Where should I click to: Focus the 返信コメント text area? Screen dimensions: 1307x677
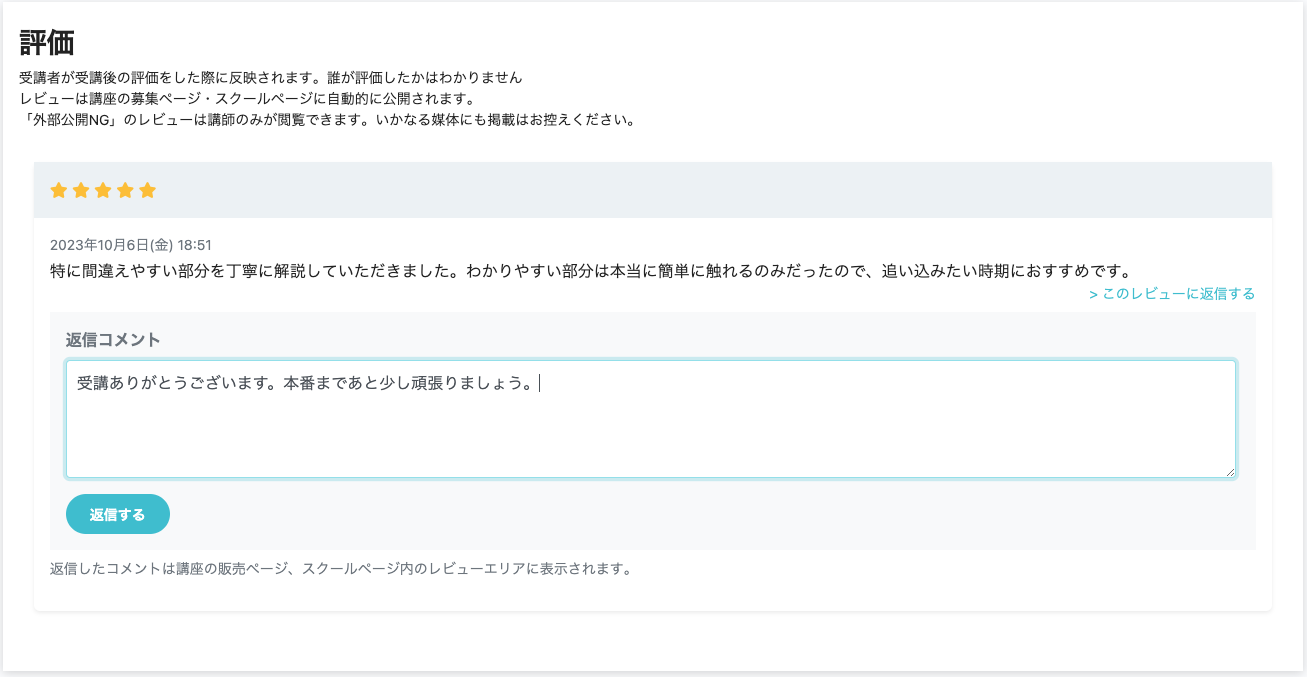pyautogui.click(x=651, y=419)
